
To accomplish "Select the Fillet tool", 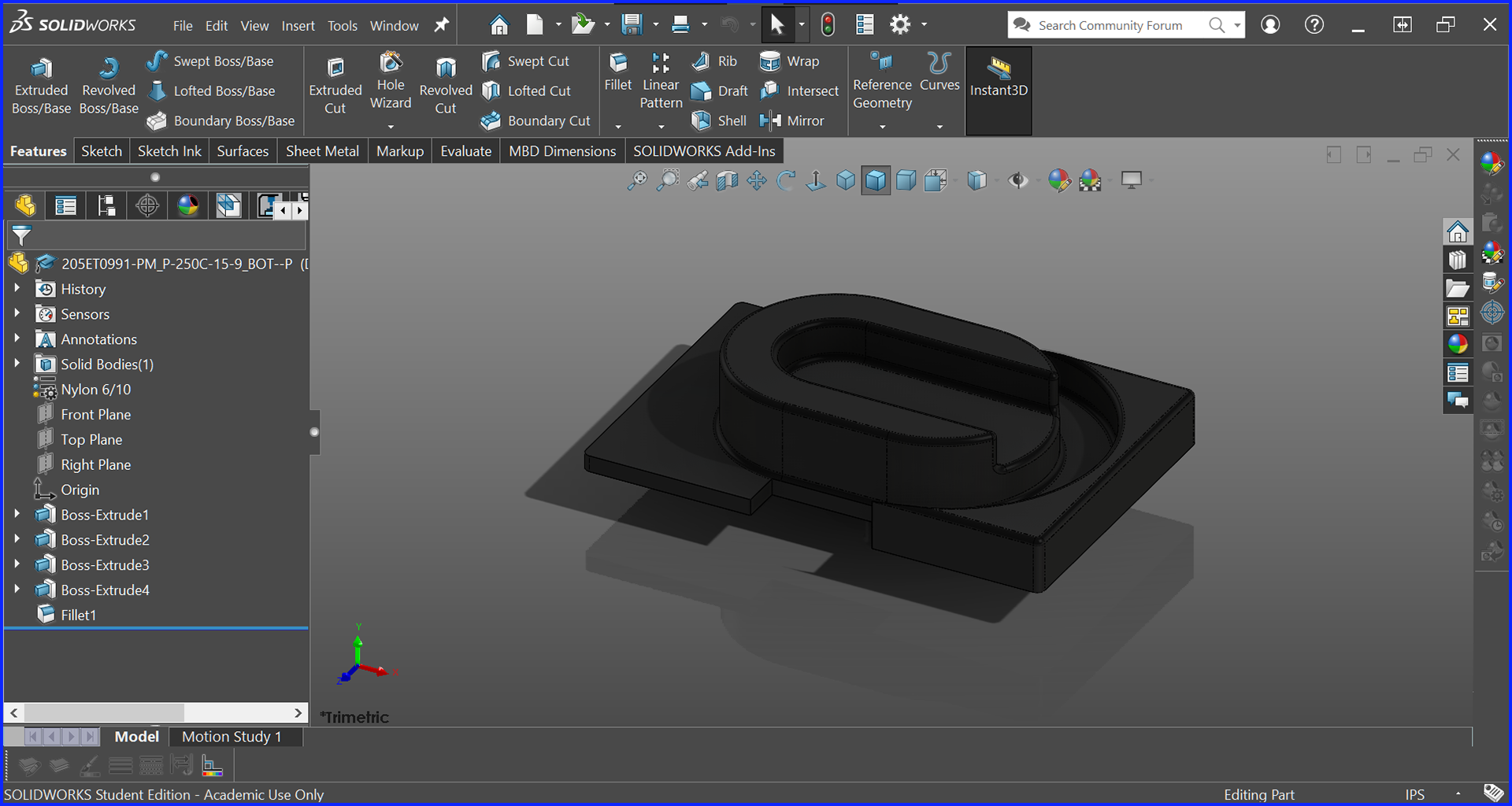I will pos(618,72).
